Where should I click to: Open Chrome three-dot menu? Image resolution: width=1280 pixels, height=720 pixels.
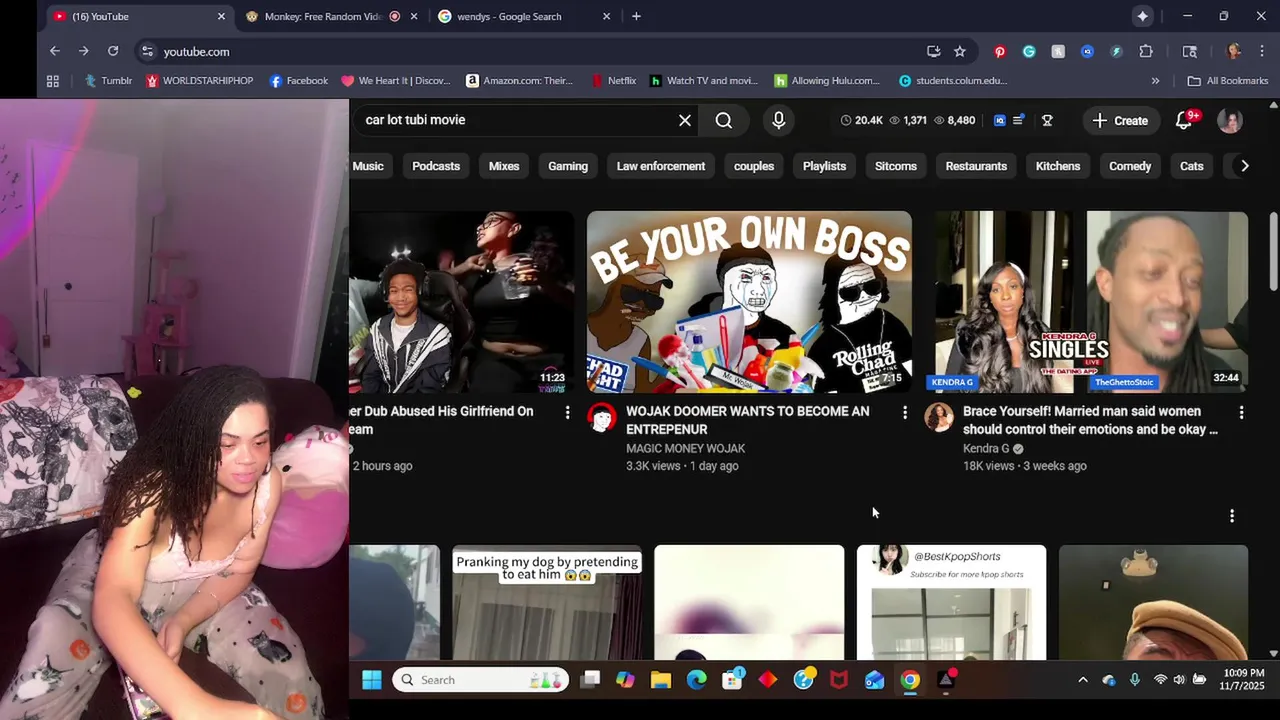click(x=1263, y=51)
